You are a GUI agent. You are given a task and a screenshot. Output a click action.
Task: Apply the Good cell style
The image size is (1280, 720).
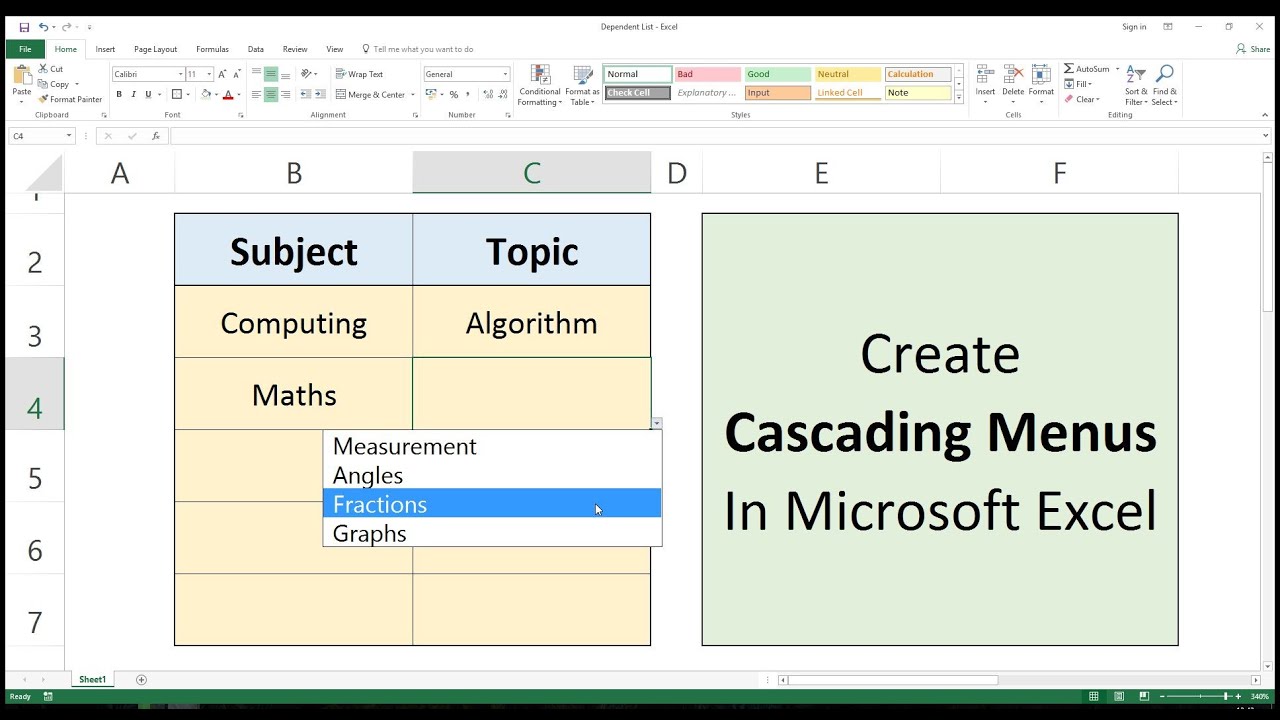tap(777, 74)
